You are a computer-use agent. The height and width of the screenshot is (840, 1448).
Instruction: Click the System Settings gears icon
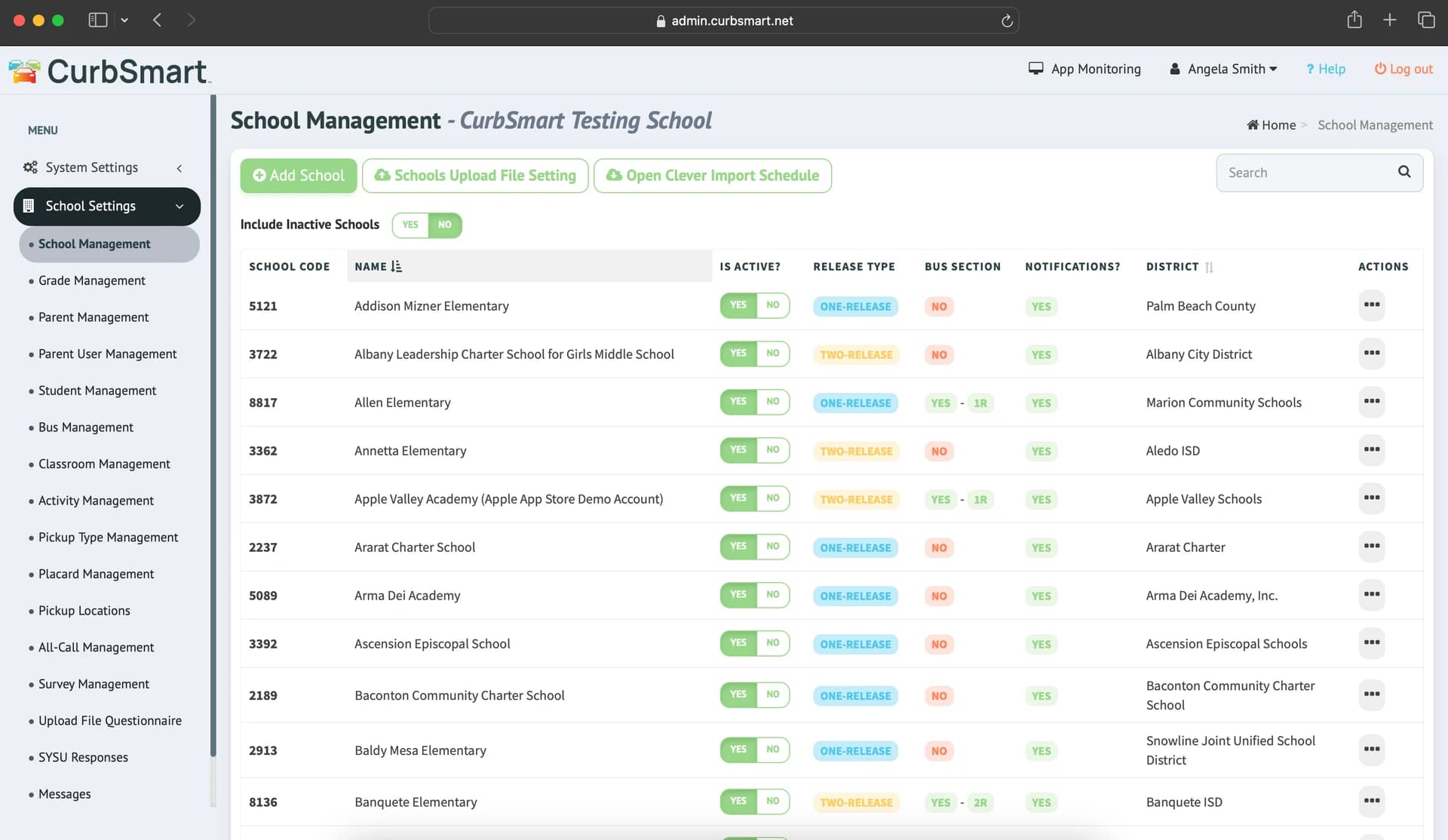[30, 167]
